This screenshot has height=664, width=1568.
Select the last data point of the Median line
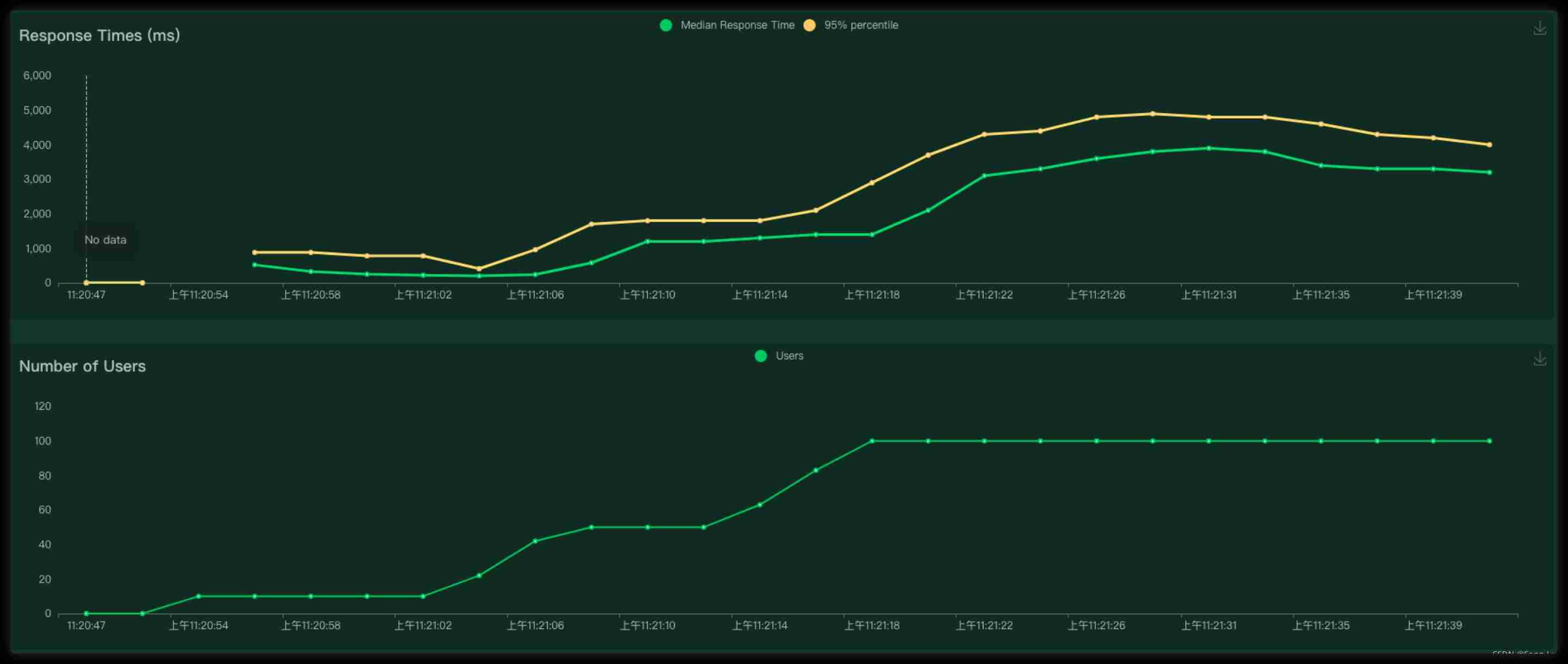pos(1490,172)
